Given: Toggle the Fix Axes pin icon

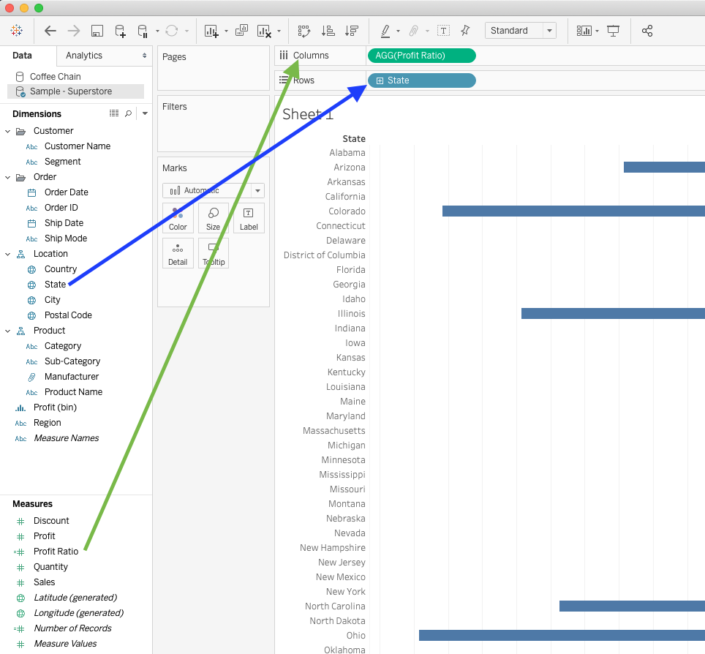Looking at the screenshot, I should tap(465, 31).
